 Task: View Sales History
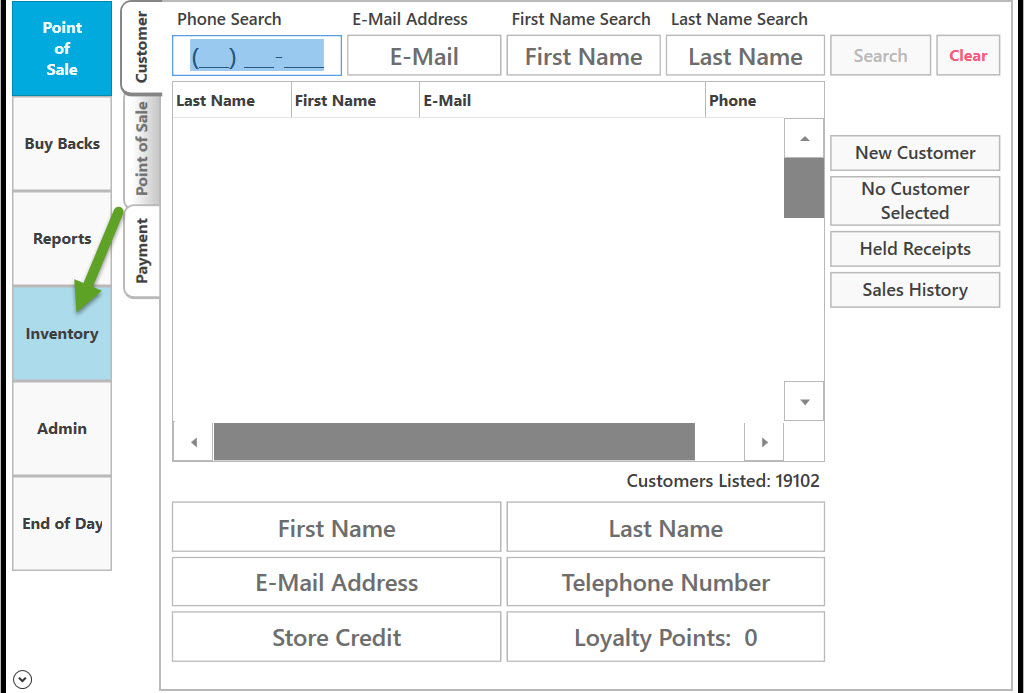(x=915, y=290)
